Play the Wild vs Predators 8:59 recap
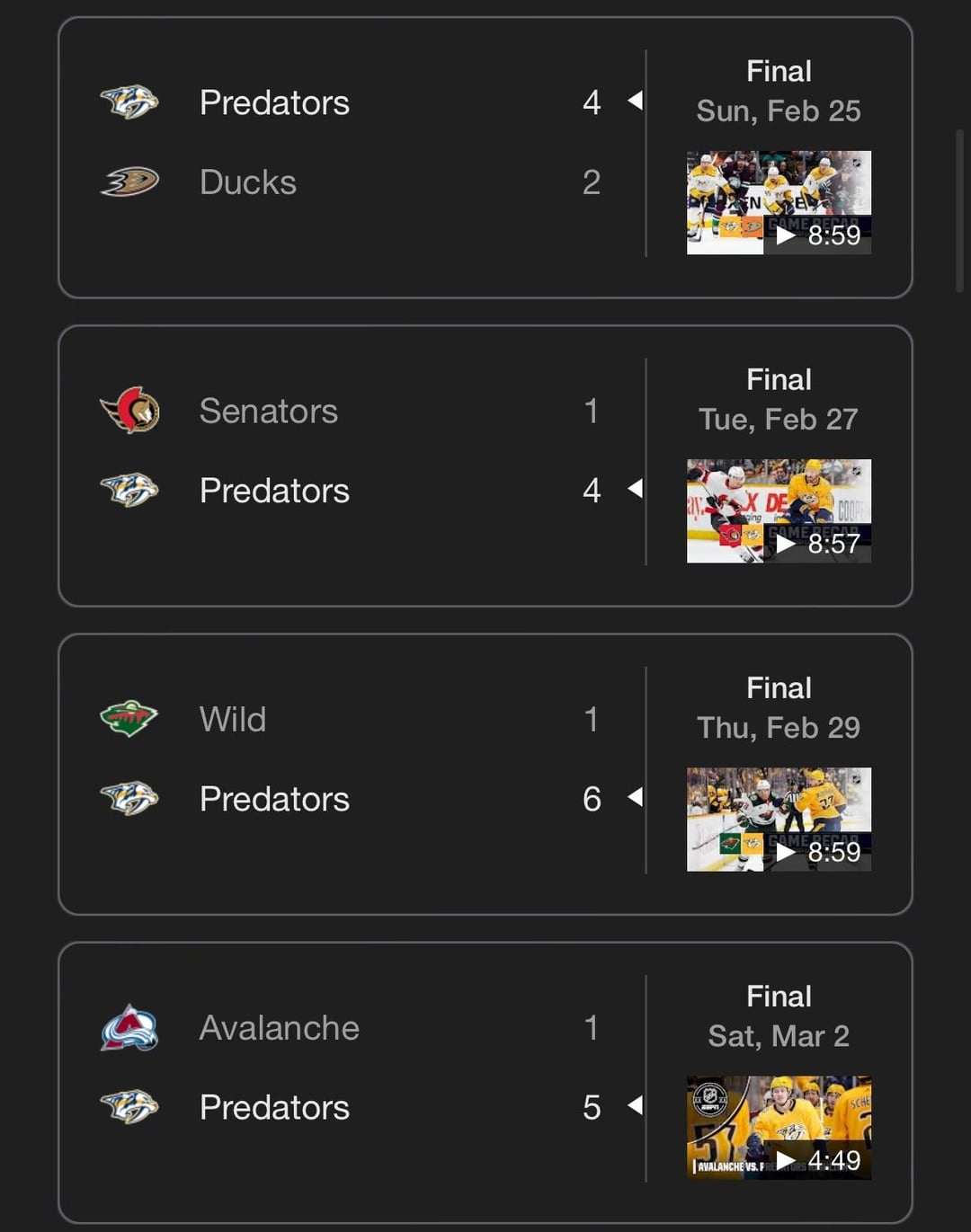 (779, 820)
